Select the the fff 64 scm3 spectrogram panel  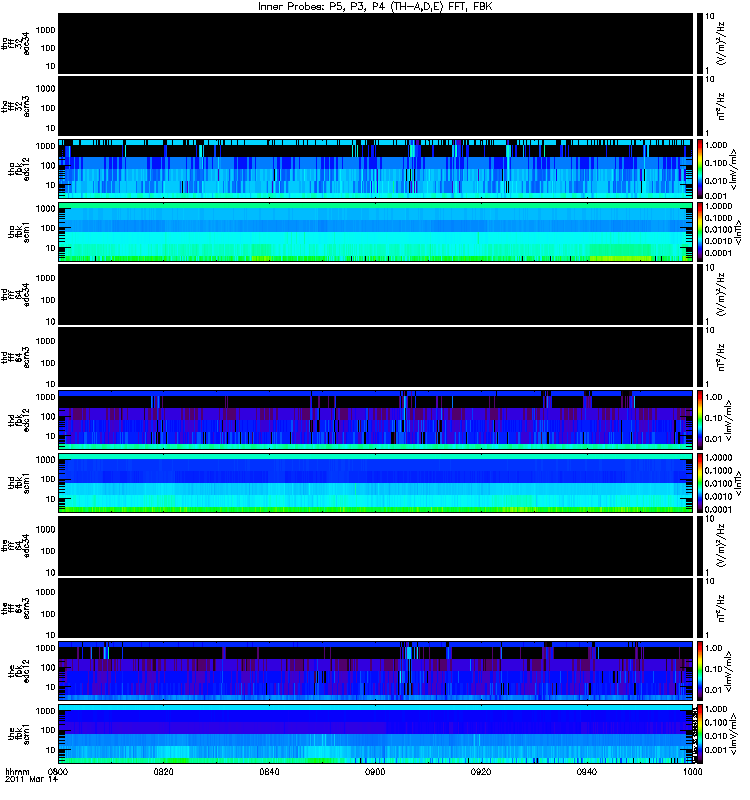[375, 608]
